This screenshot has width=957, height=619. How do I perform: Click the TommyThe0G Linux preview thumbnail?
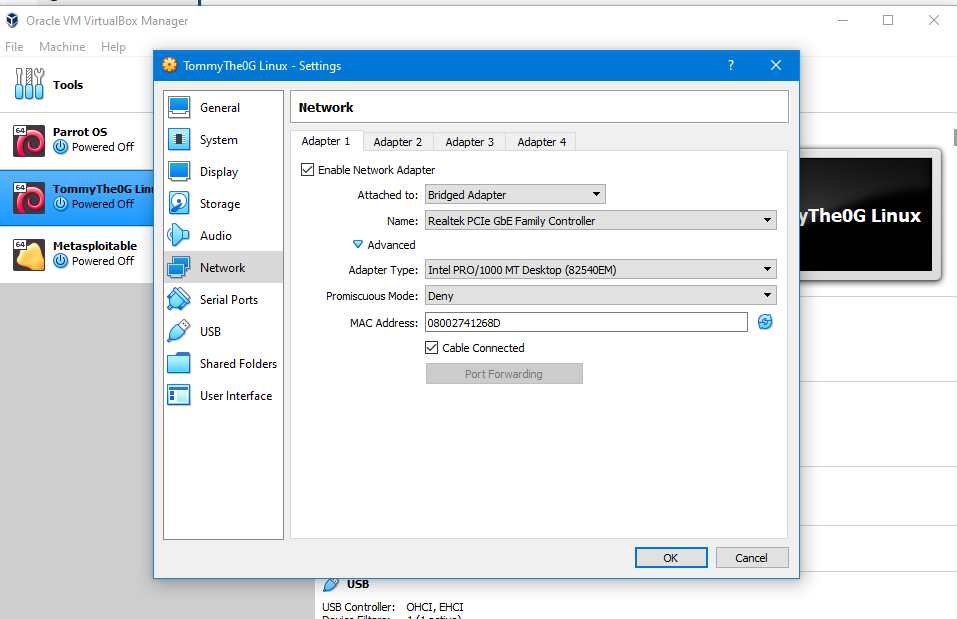865,215
